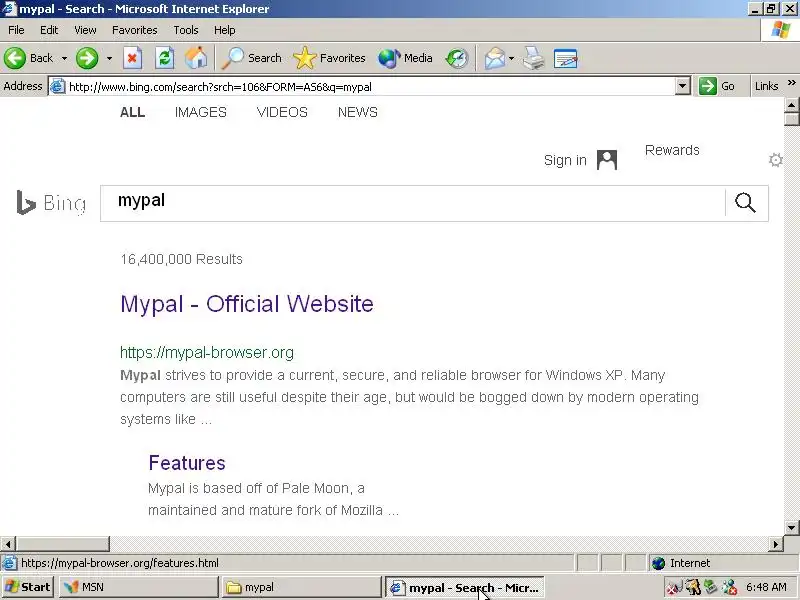Open the Features sub-link

point(187,463)
